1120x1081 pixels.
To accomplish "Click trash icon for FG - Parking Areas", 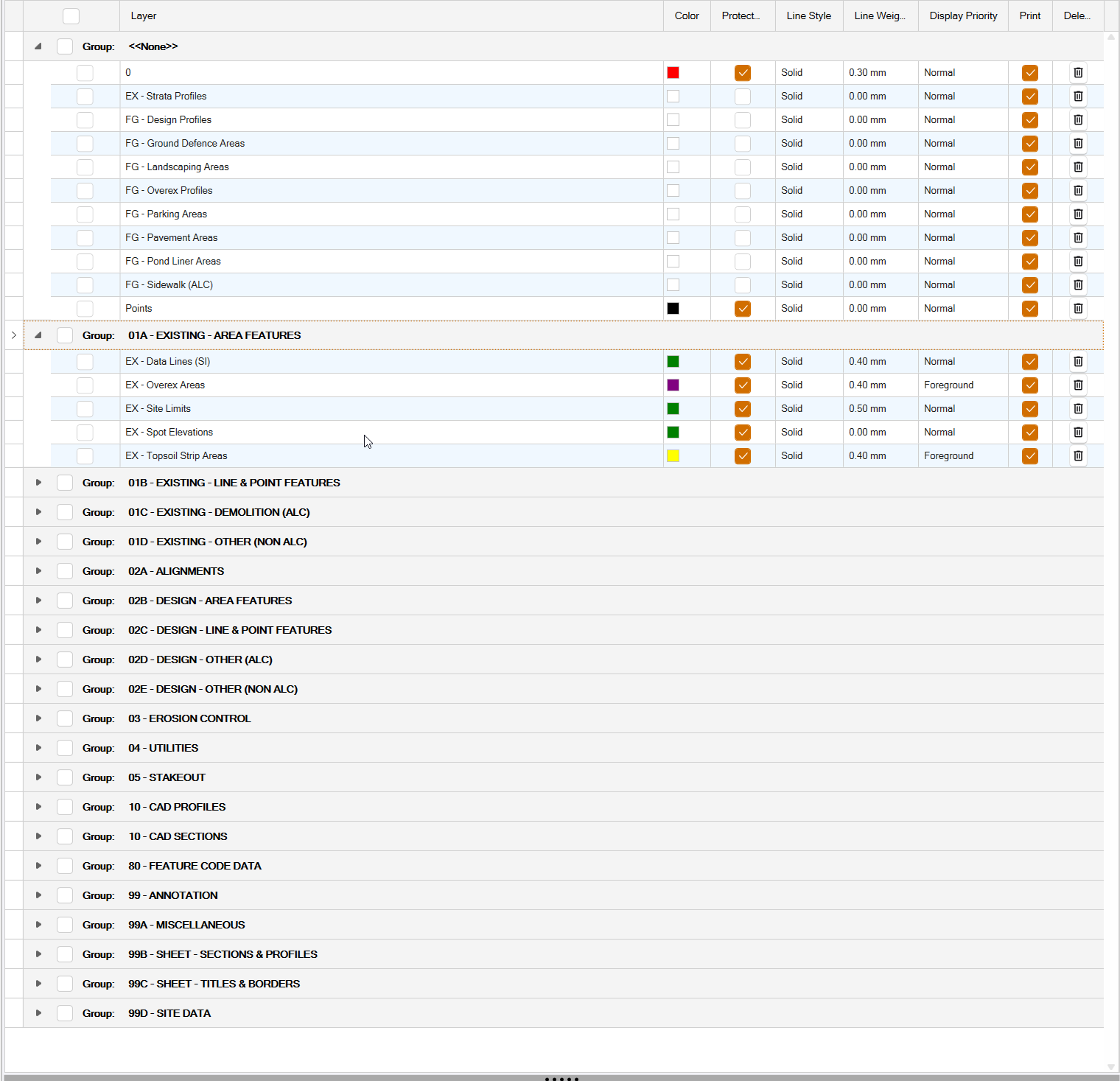I will tap(1078, 214).
